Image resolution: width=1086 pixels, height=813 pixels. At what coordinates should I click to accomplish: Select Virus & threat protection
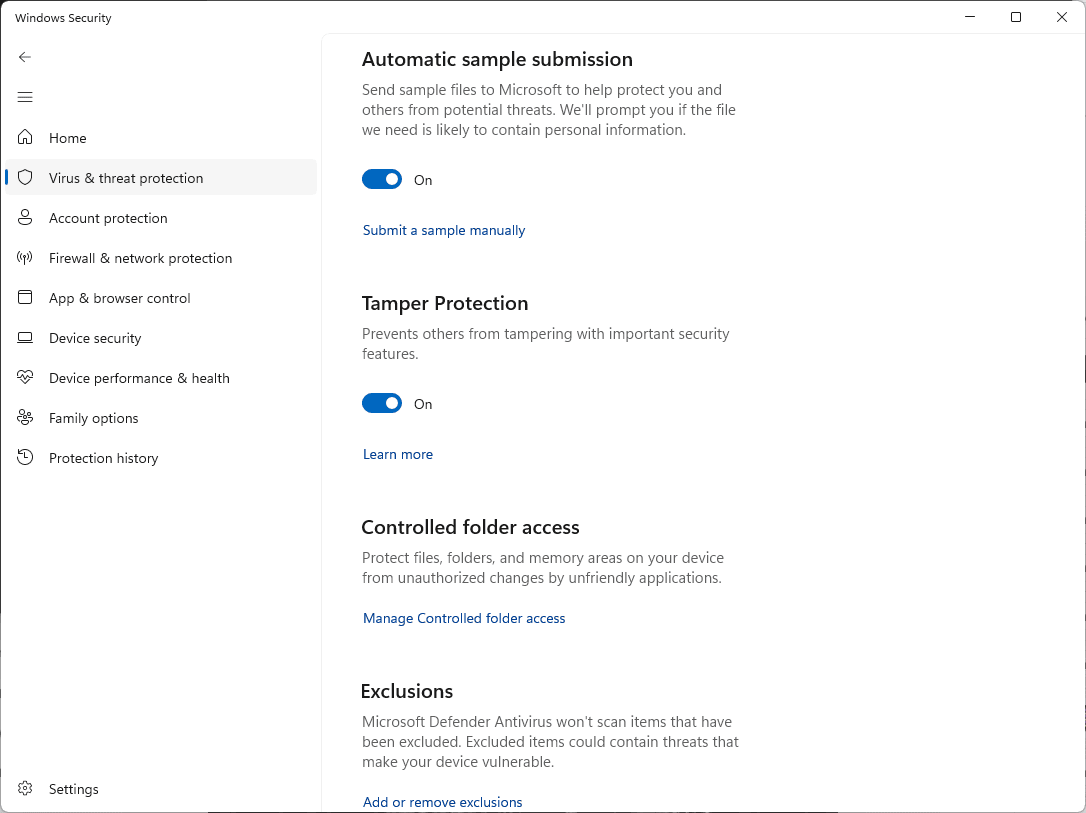(x=161, y=178)
